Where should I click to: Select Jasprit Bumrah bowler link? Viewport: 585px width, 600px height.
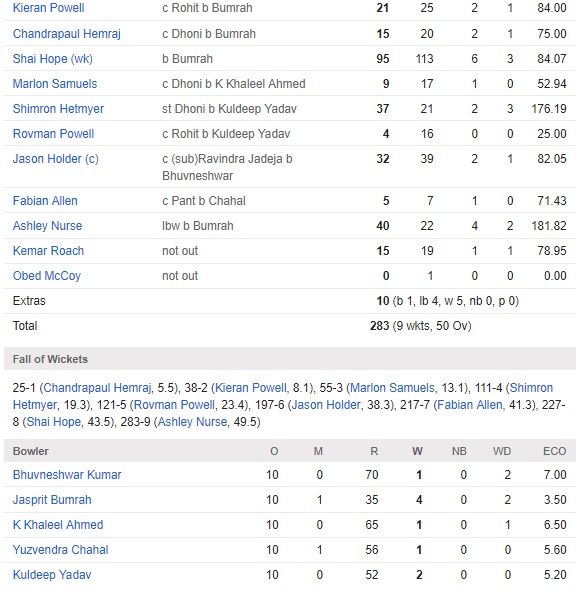(x=52, y=500)
